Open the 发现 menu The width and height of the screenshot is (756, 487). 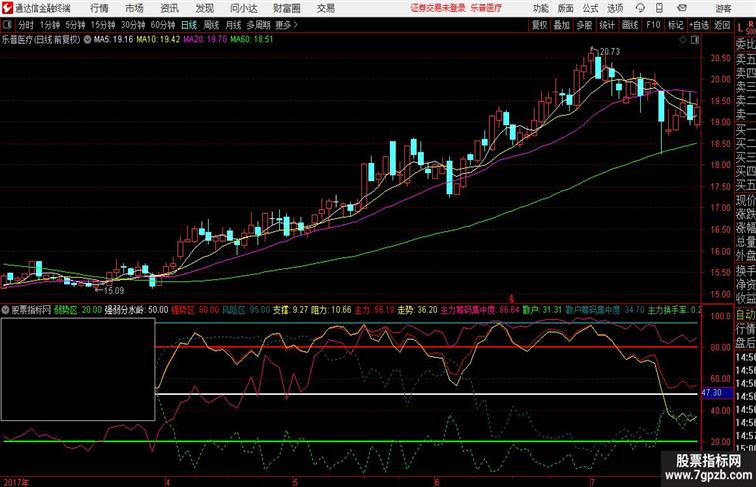click(204, 8)
